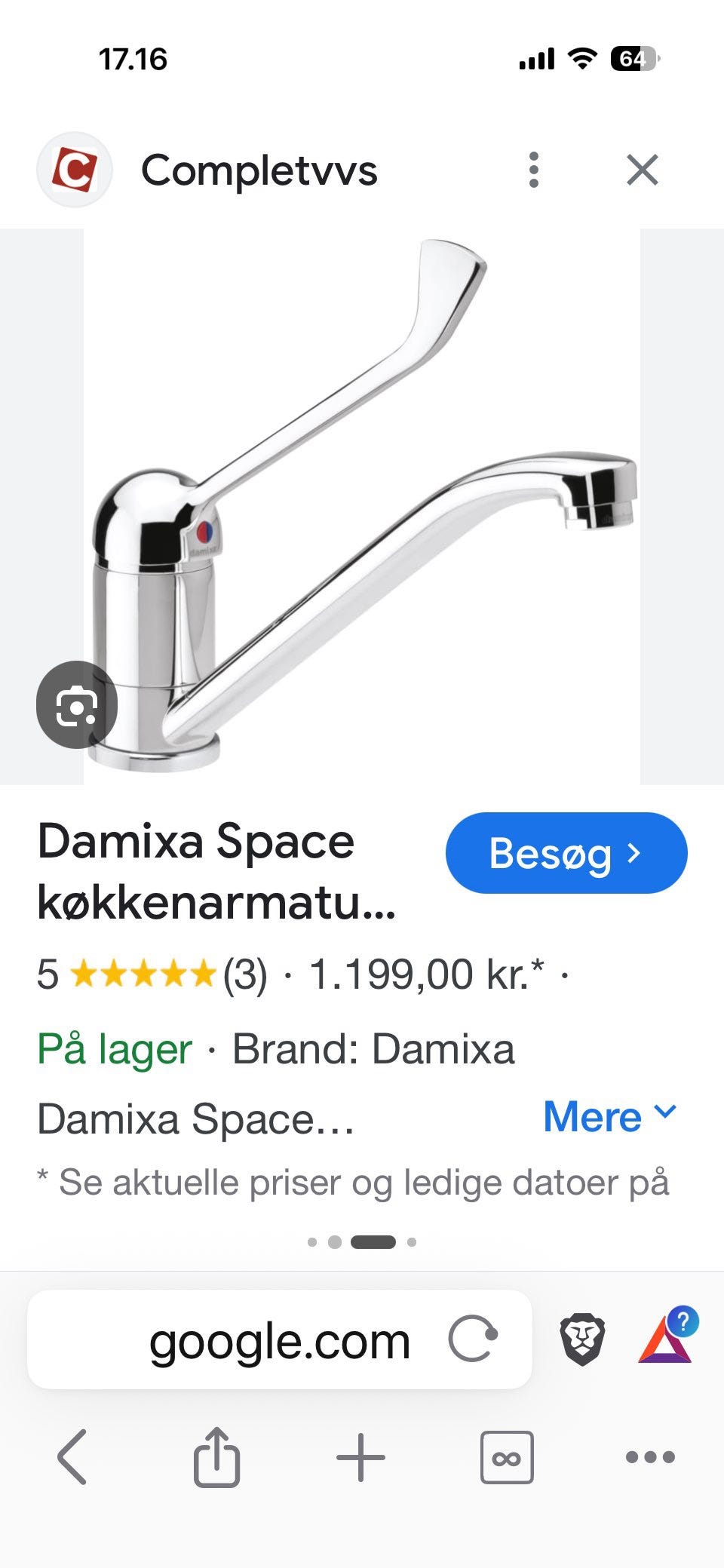Tap the Besøg visit button
724x1568 pixels.
pyautogui.click(x=566, y=853)
